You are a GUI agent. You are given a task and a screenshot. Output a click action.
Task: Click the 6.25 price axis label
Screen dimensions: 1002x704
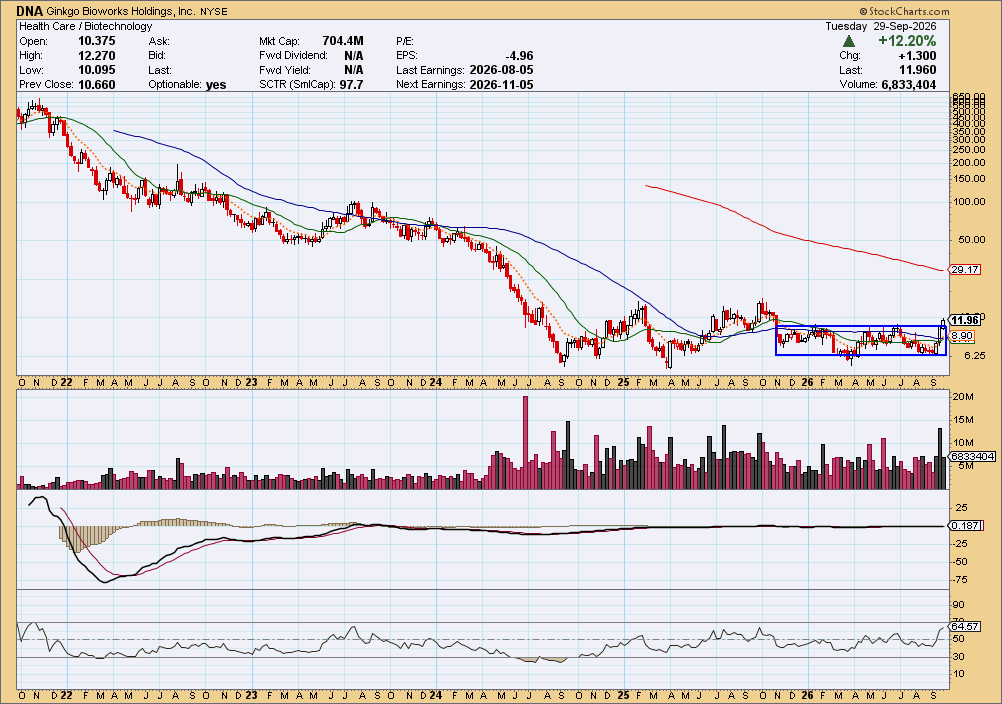(x=974, y=356)
